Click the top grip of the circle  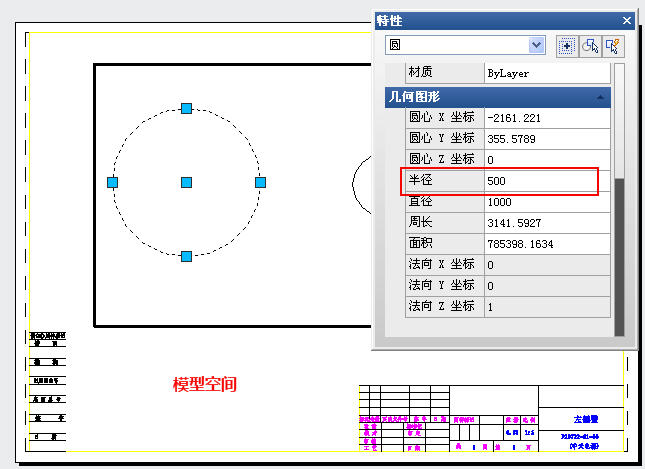(x=186, y=108)
